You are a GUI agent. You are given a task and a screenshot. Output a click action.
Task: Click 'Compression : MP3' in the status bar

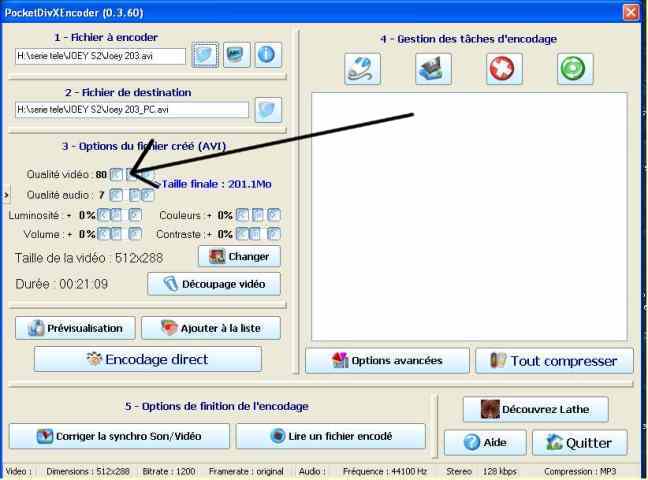coord(580,471)
